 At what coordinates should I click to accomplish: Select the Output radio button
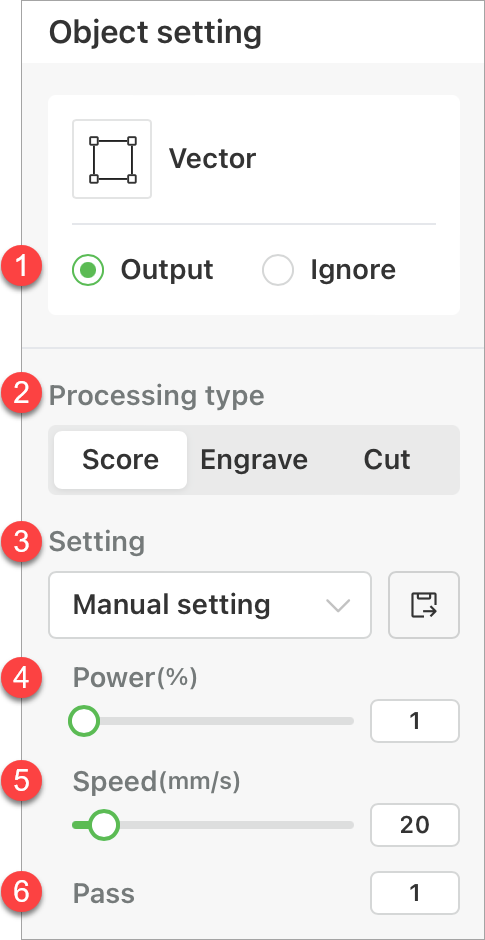tap(88, 270)
